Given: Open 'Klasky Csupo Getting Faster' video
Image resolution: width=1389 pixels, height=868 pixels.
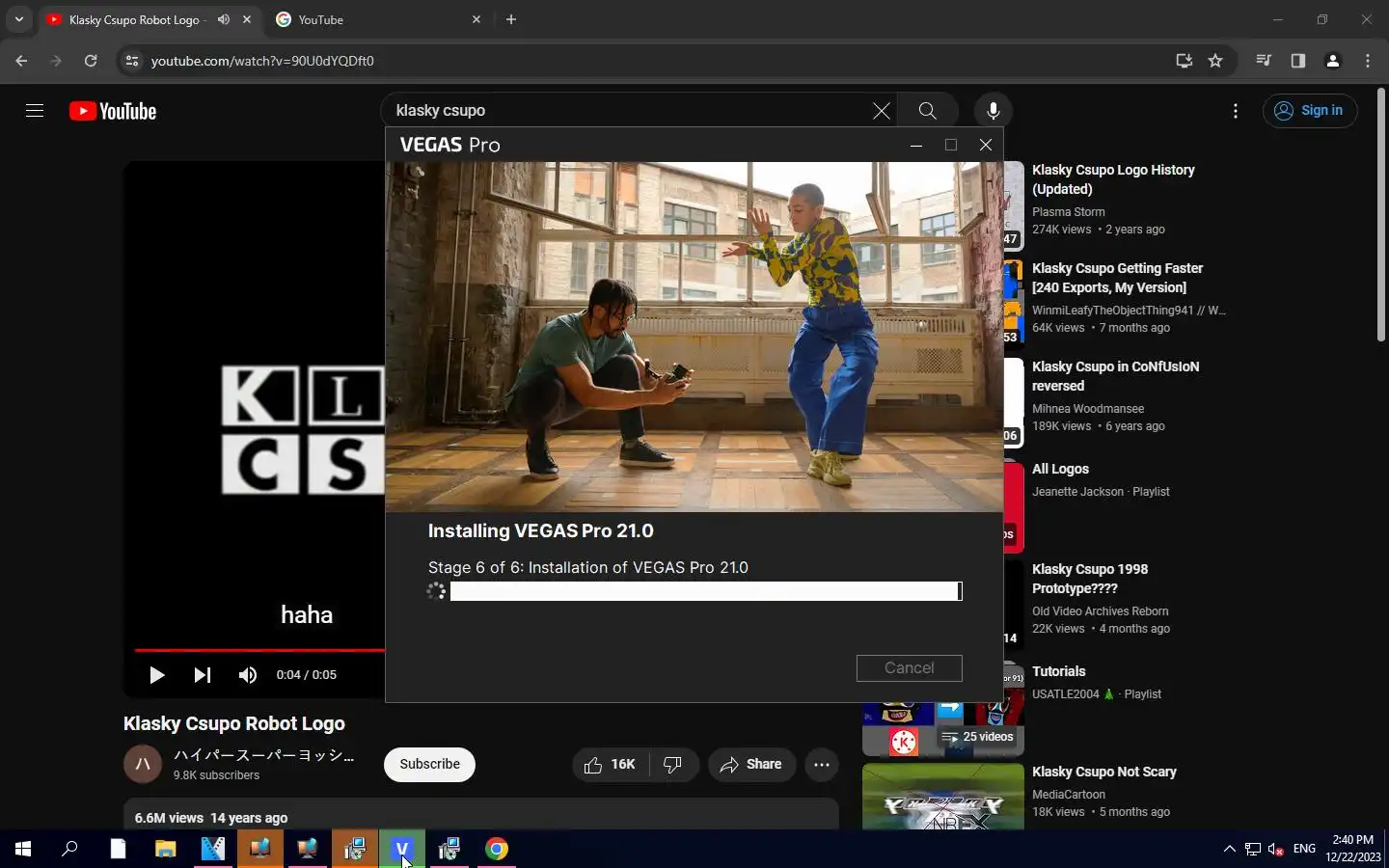Looking at the screenshot, I should pos(1117,278).
